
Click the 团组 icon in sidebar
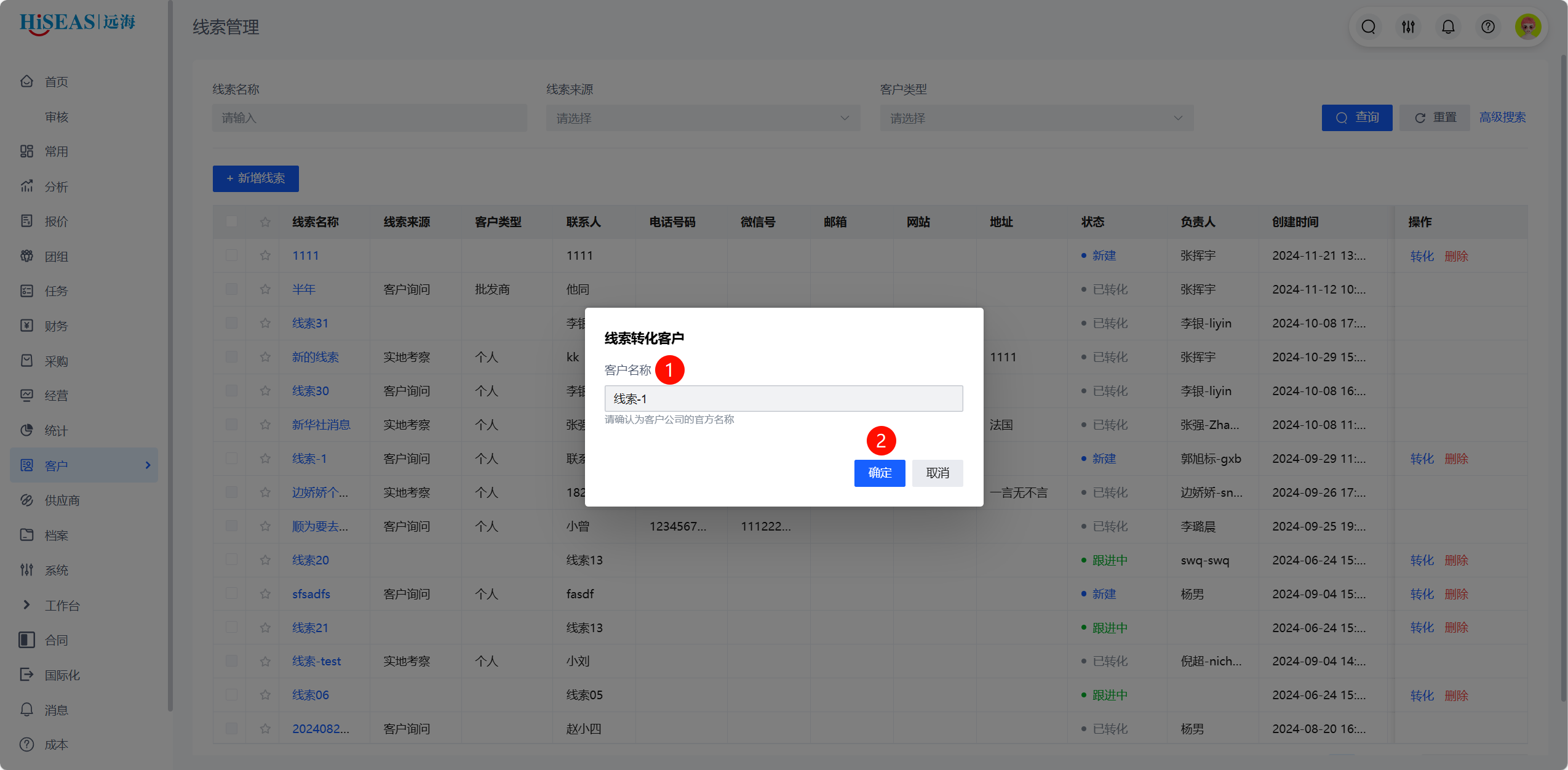click(x=26, y=256)
